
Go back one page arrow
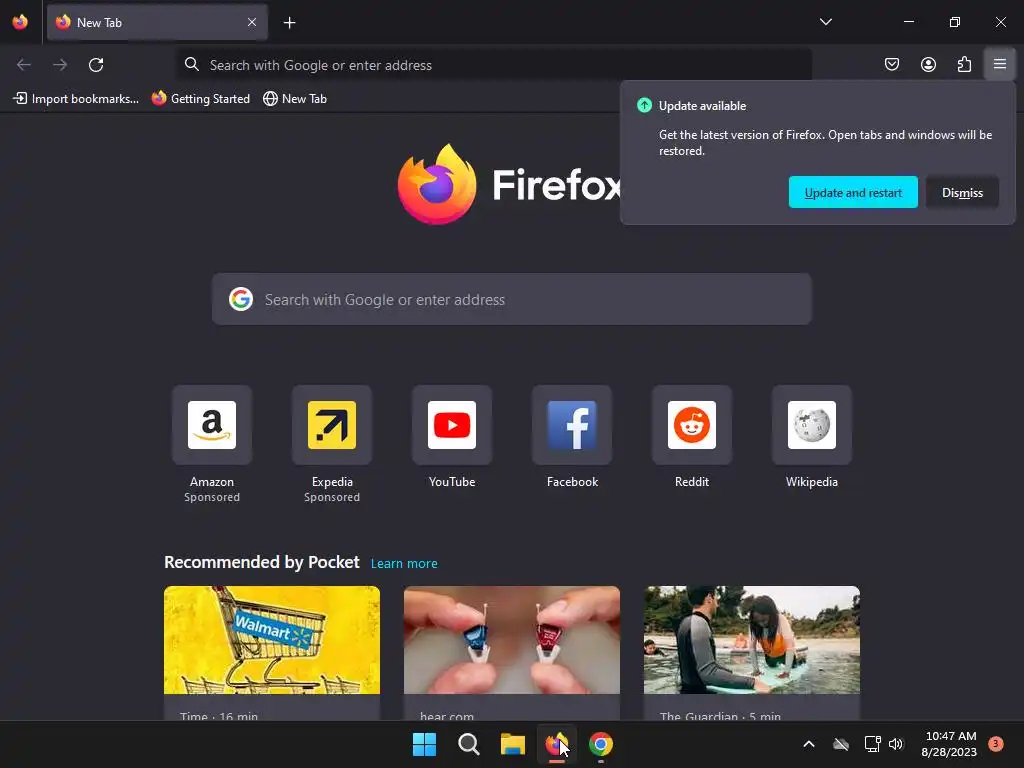pyautogui.click(x=24, y=65)
